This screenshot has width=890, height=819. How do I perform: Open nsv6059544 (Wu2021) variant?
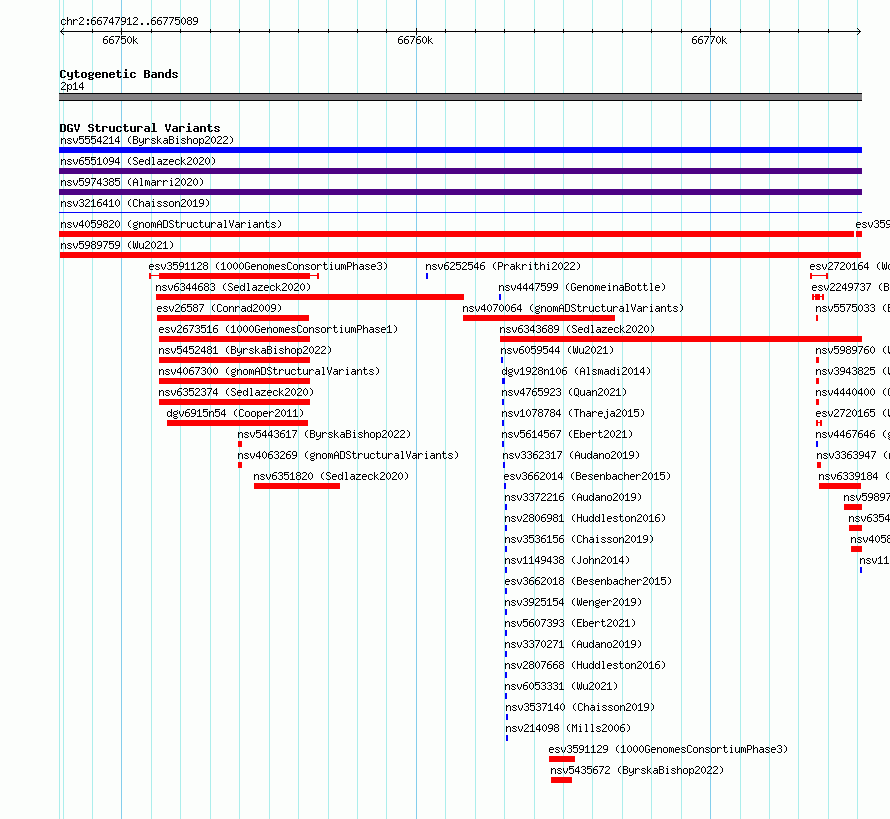(x=557, y=350)
